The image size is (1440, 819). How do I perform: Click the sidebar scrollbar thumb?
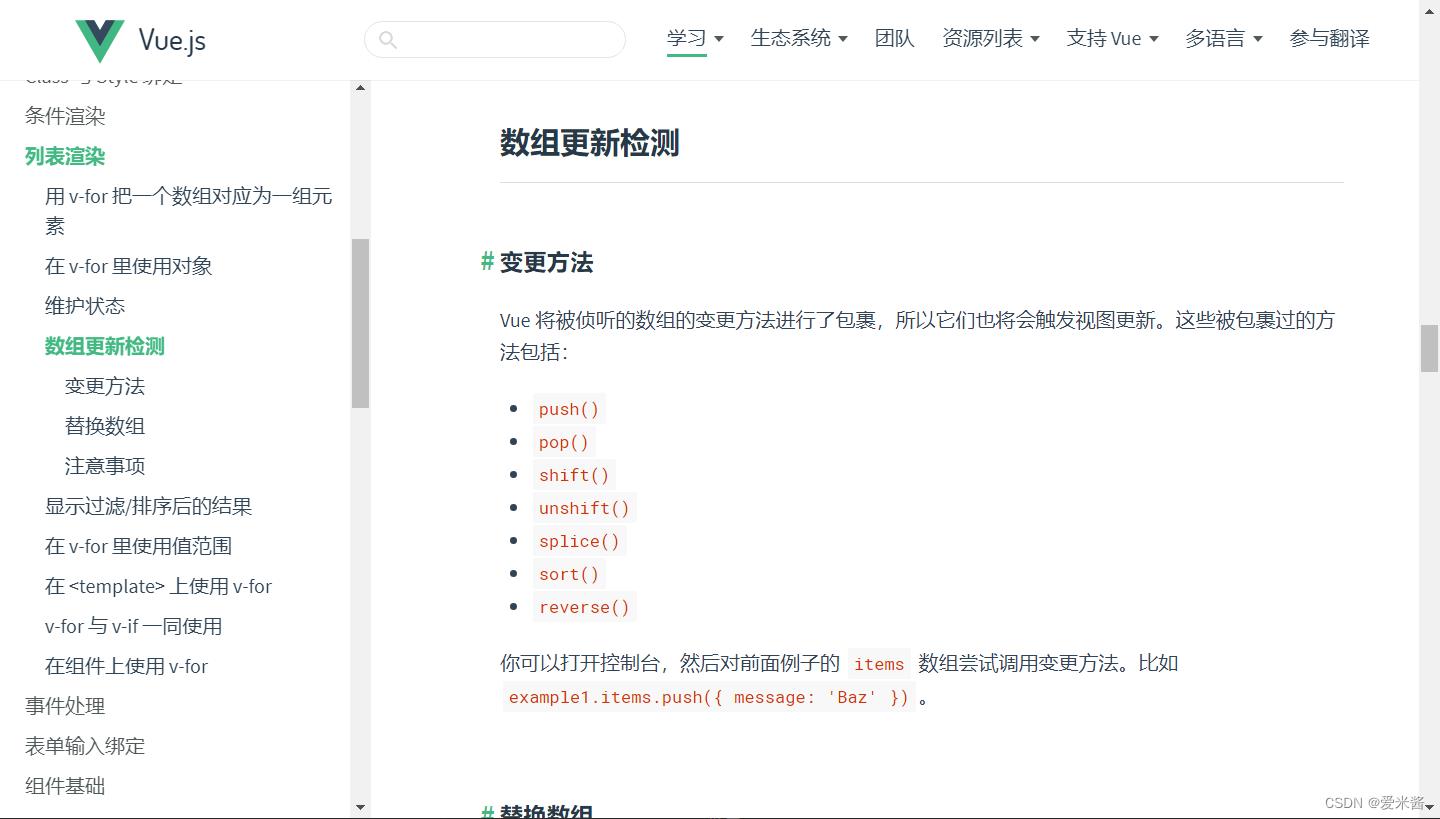[x=360, y=323]
